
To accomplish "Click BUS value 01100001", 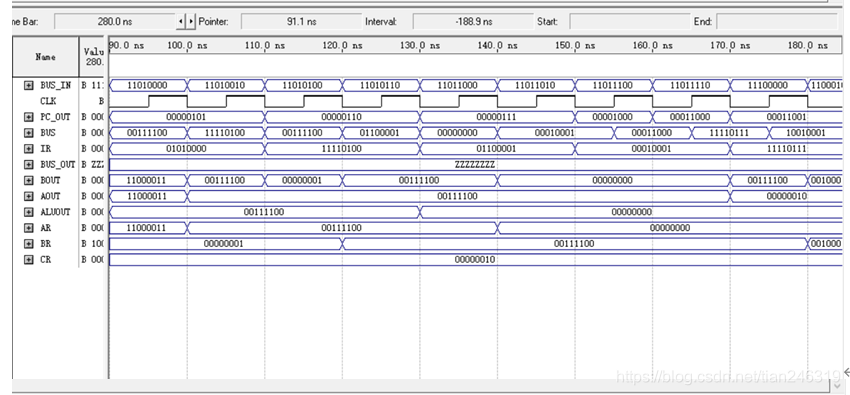I will coord(380,133).
